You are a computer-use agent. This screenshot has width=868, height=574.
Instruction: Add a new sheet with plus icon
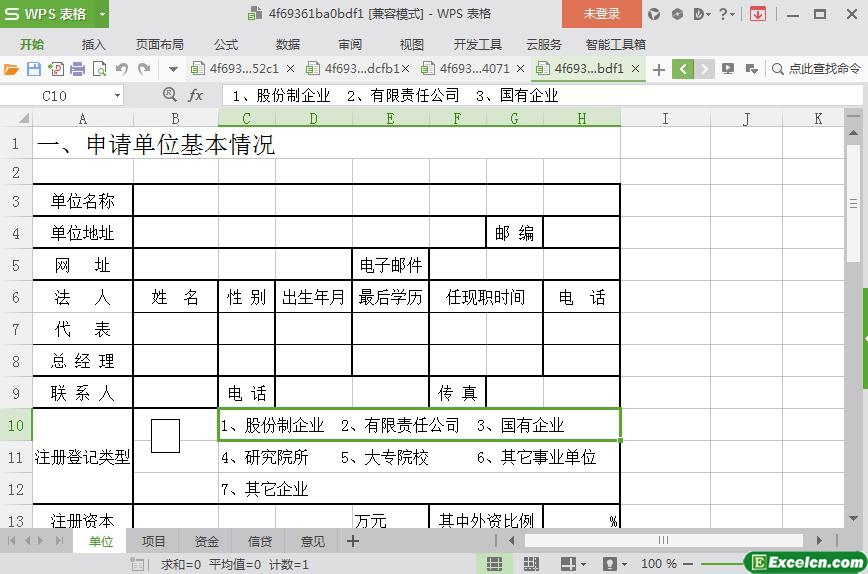[353, 541]
